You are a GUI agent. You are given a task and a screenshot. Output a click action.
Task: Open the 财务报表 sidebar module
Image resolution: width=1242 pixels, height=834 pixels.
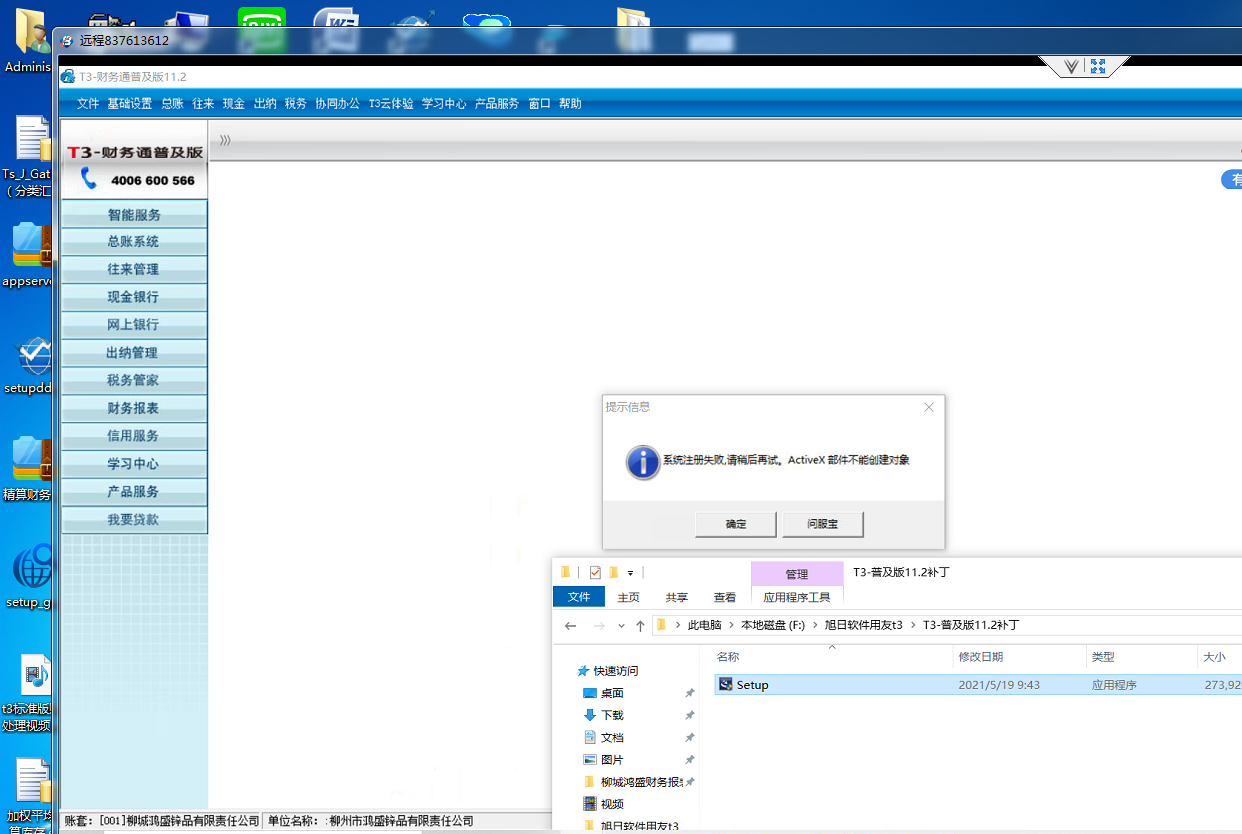(134, 408)
